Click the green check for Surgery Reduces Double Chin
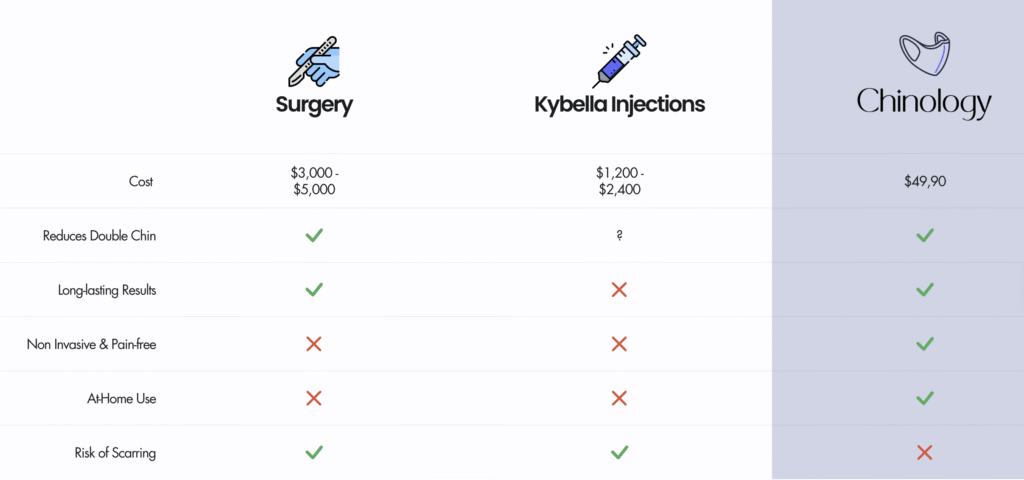The width and height of the screenshot is (1024, 480). click(314, 235)
